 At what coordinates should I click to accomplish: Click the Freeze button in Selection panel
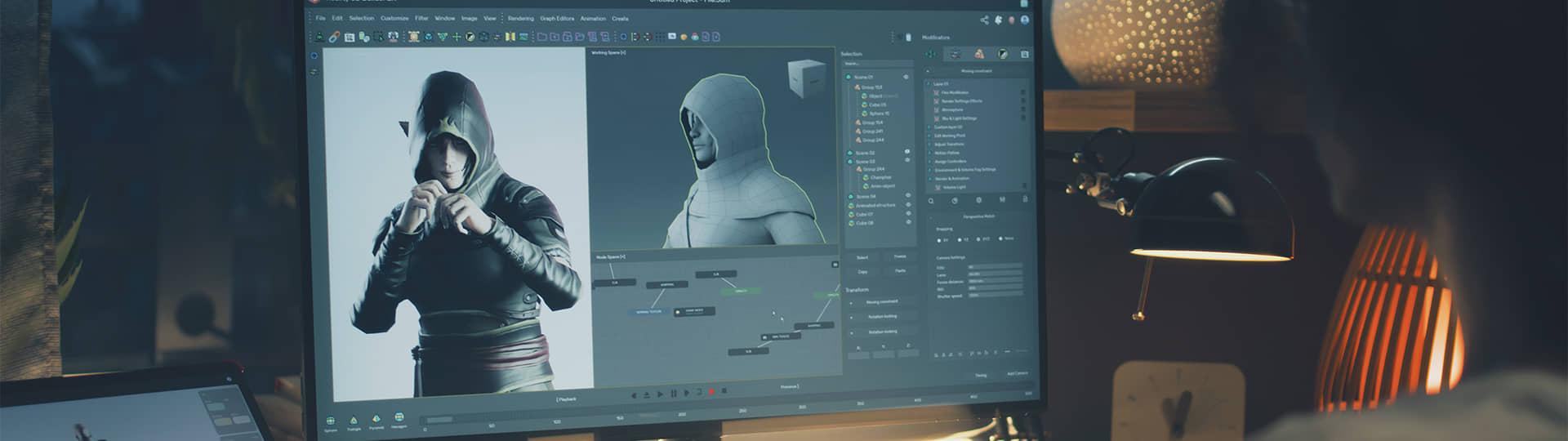[900, 256]
